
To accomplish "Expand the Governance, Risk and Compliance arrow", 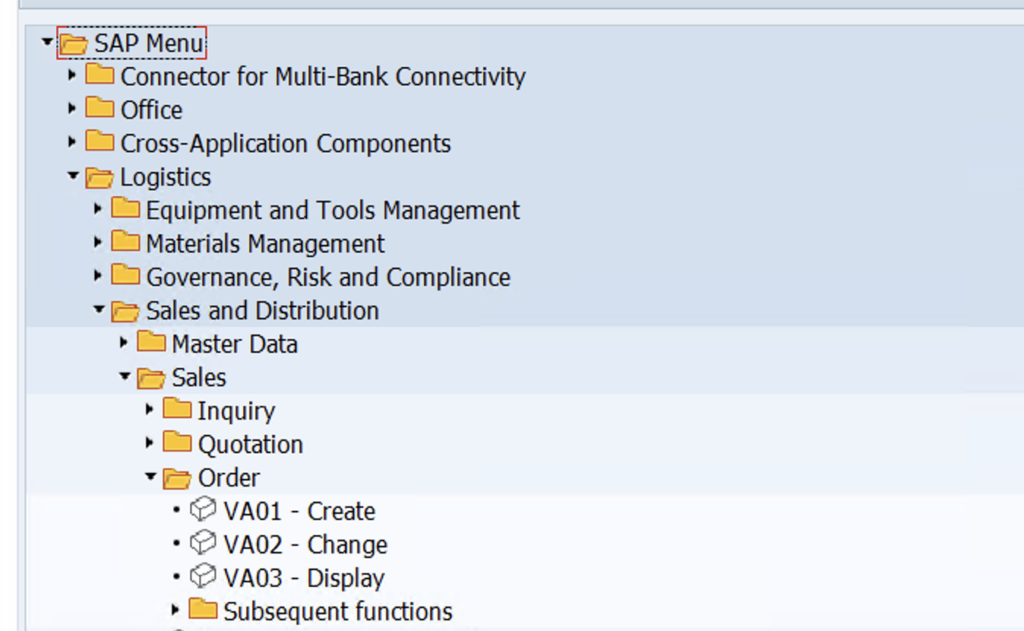I will (x=97, y=276).
